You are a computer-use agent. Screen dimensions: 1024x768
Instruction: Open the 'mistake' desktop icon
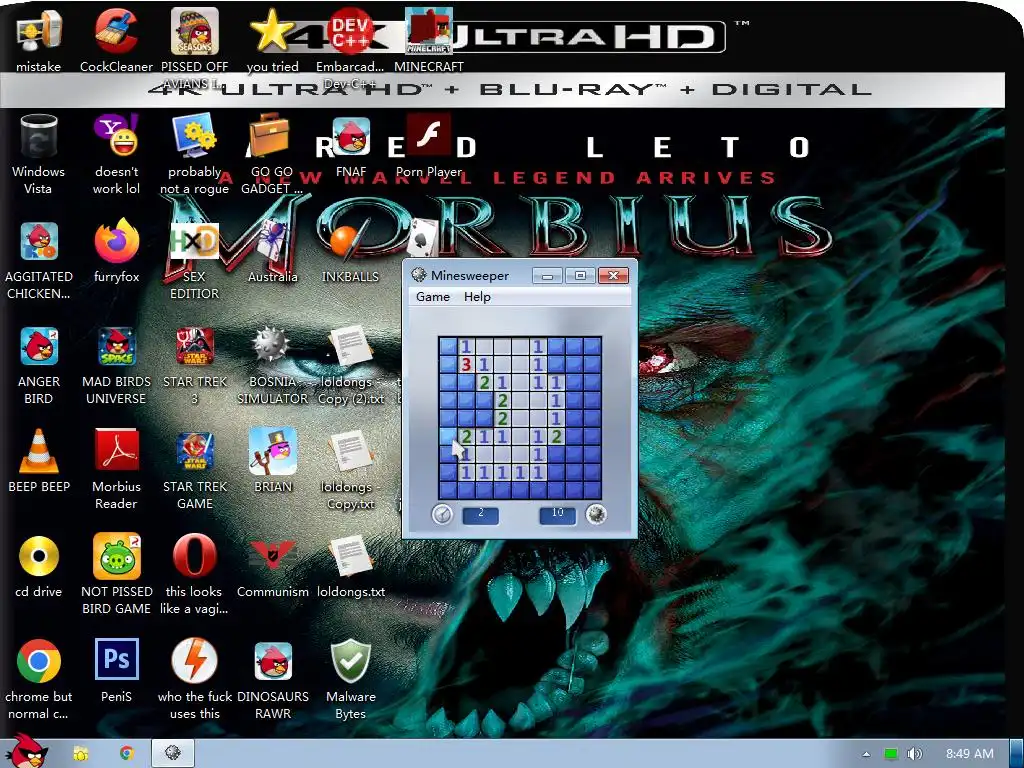coord(39,39)
